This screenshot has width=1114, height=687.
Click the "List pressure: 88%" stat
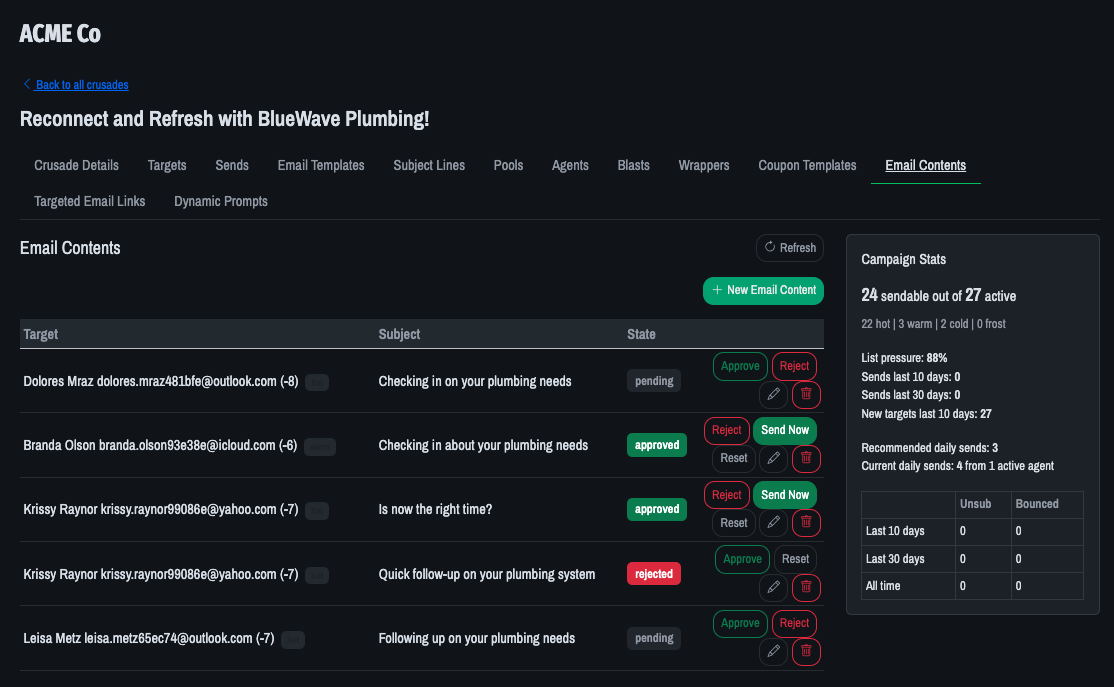pyautogui.click(x=904, y=358)
